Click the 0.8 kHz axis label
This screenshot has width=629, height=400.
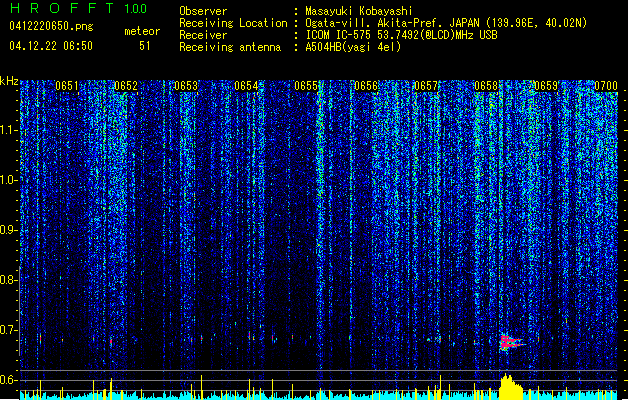tap(9, 280)
